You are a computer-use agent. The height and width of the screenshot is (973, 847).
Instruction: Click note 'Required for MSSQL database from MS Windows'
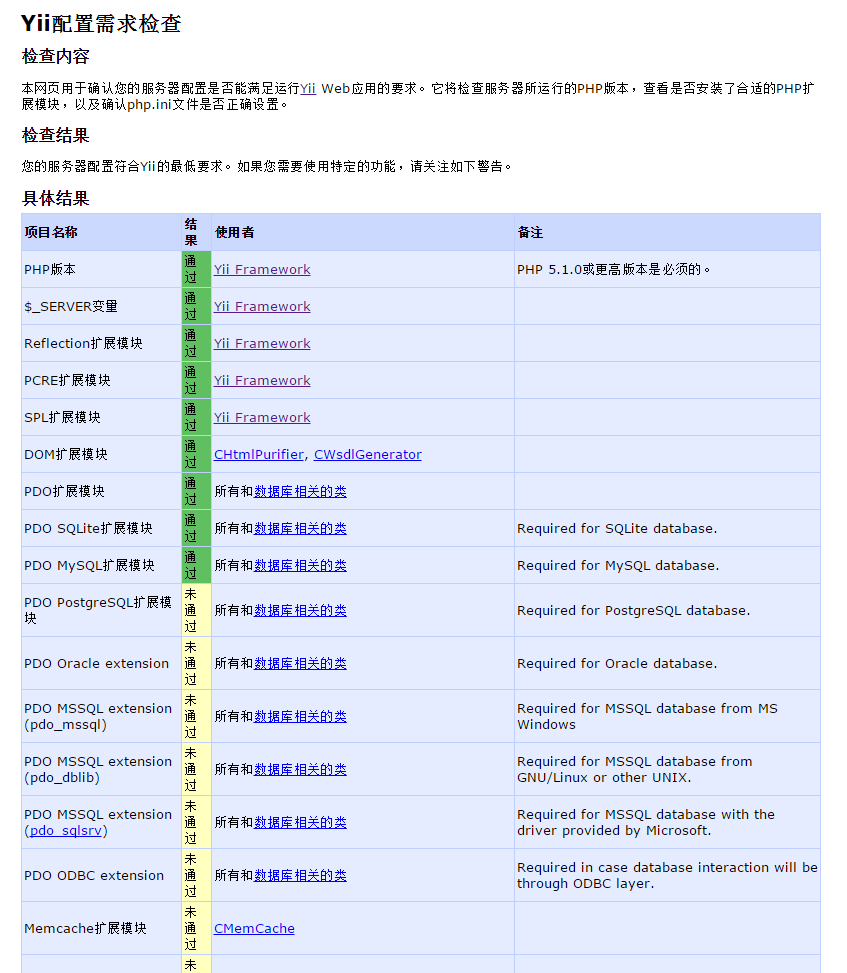pyautogui.click(x=647, y=716)
